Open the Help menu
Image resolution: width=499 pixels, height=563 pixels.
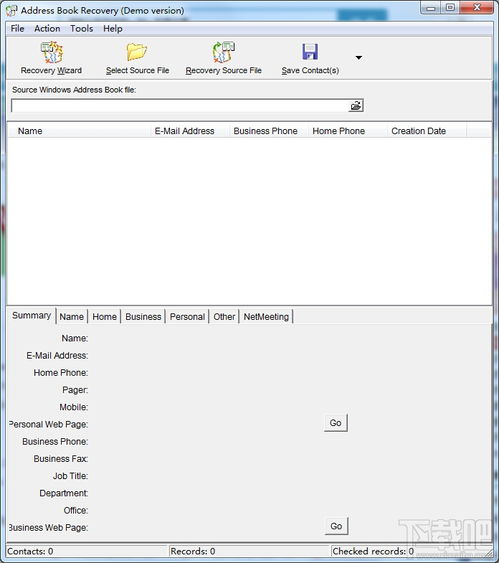tap(113, 28)
